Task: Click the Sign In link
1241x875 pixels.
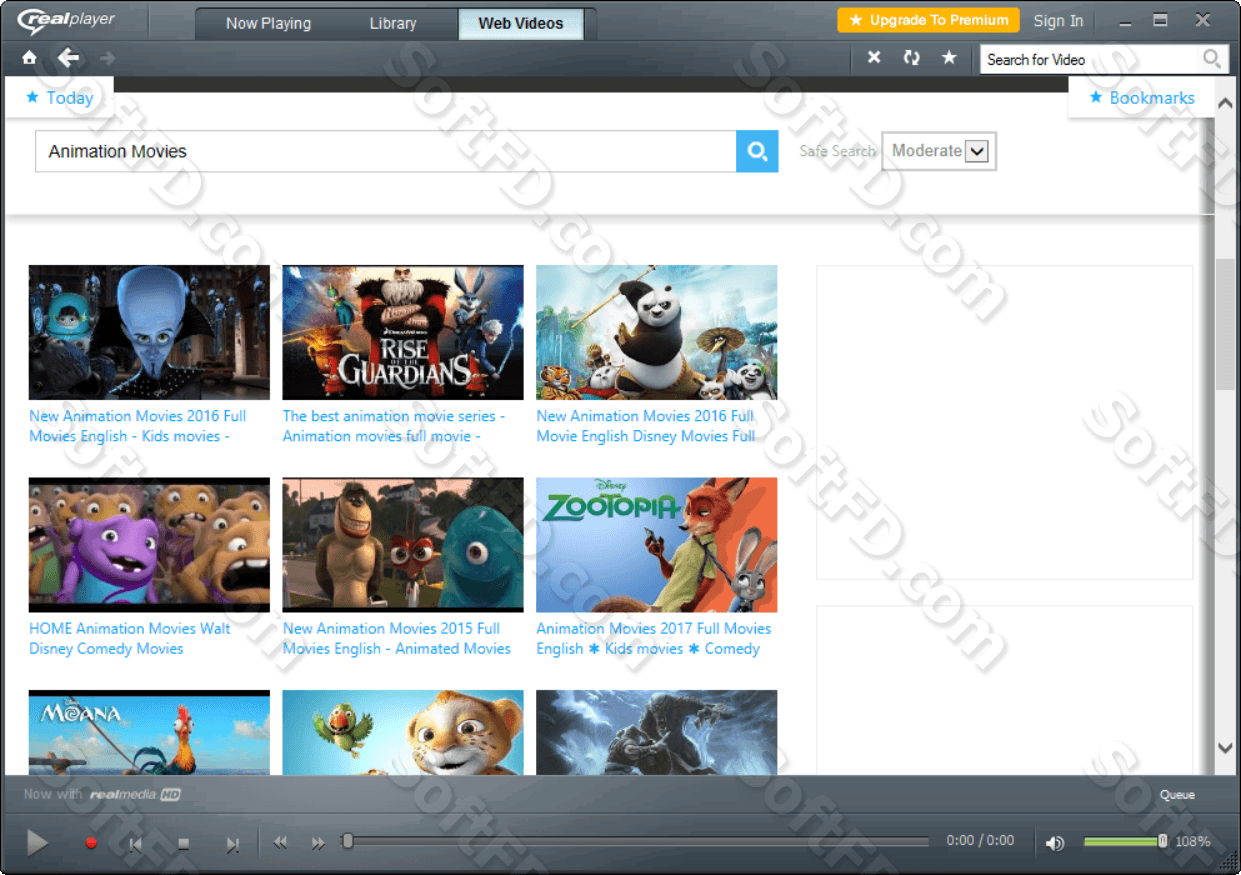Action: (x=1058, y=20)
